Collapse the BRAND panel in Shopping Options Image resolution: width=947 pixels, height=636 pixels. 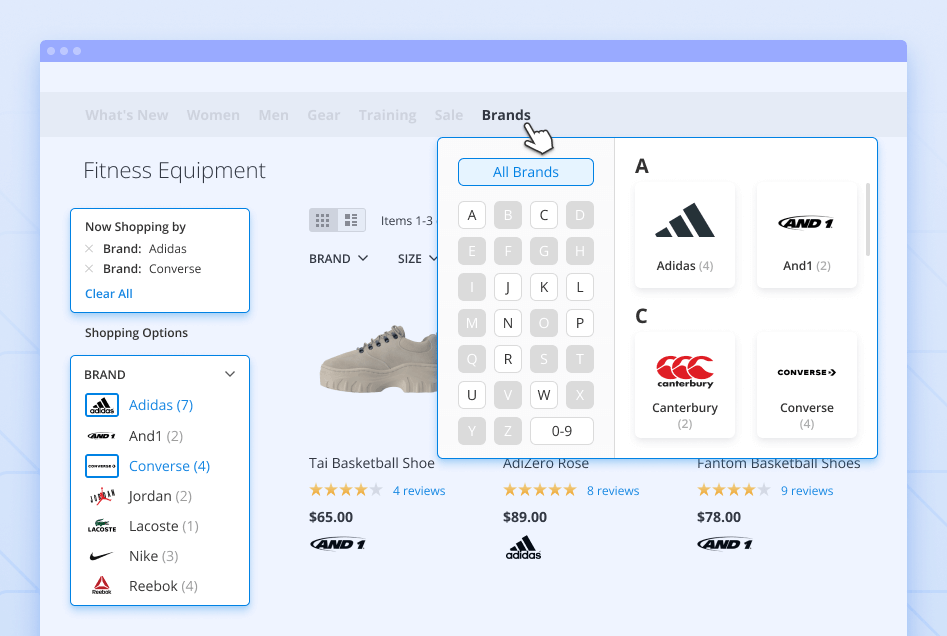pos(230,373)
